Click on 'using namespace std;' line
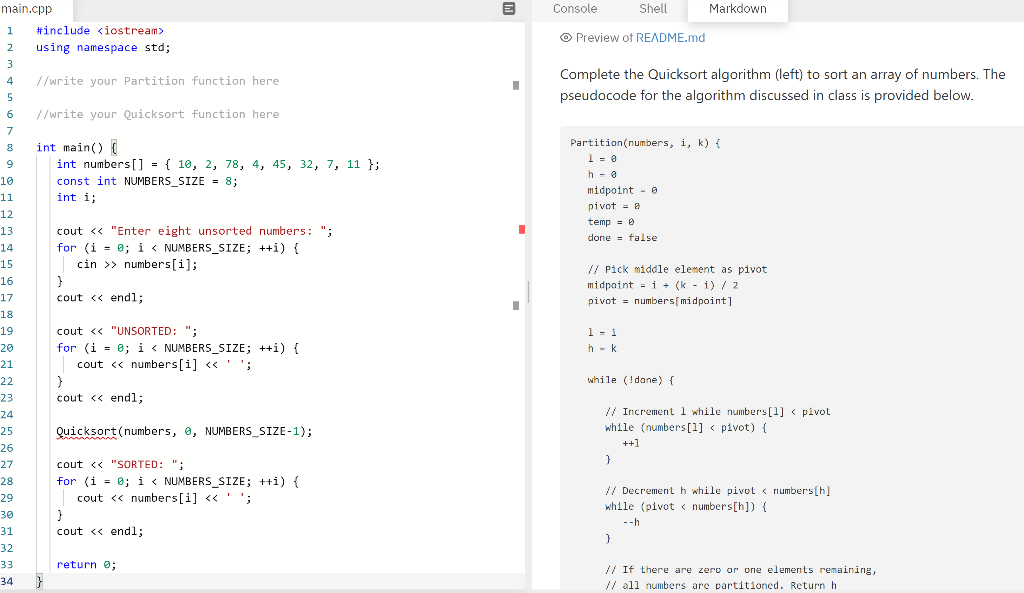The height and width of the screenshot is (593, 1024). 103,48
